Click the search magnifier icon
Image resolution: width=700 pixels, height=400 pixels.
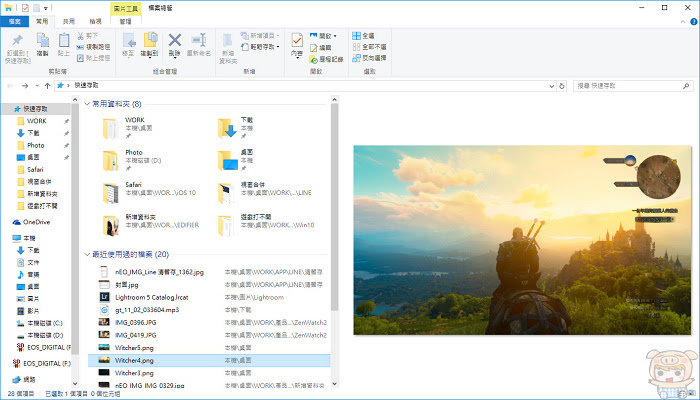686,86
